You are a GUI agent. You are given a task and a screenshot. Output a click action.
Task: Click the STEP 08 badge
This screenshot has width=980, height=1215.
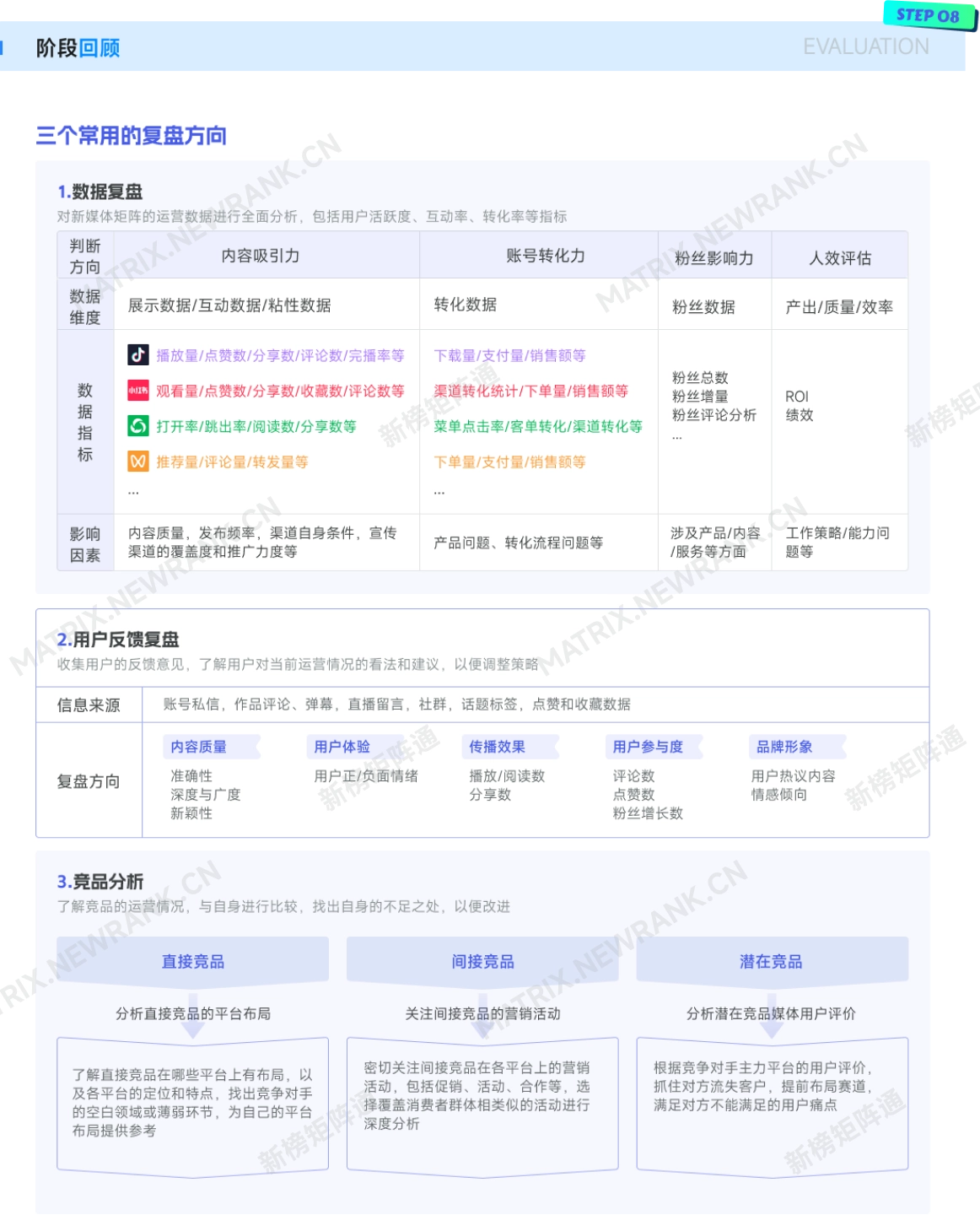tap(928, 15)
